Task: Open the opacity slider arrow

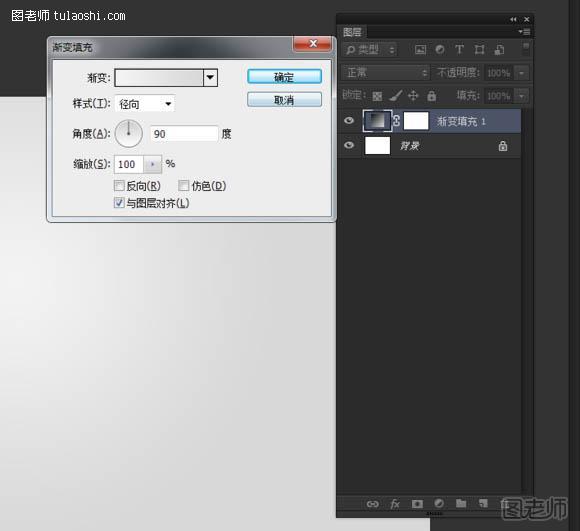Action: pyautogui.click(x=522, y=73)
